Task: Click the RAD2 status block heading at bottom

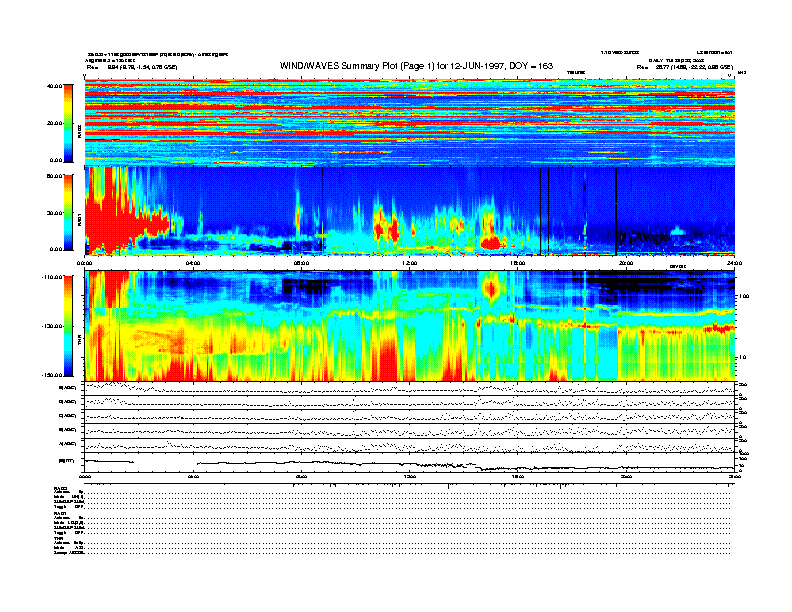Action: click(60, 488)
